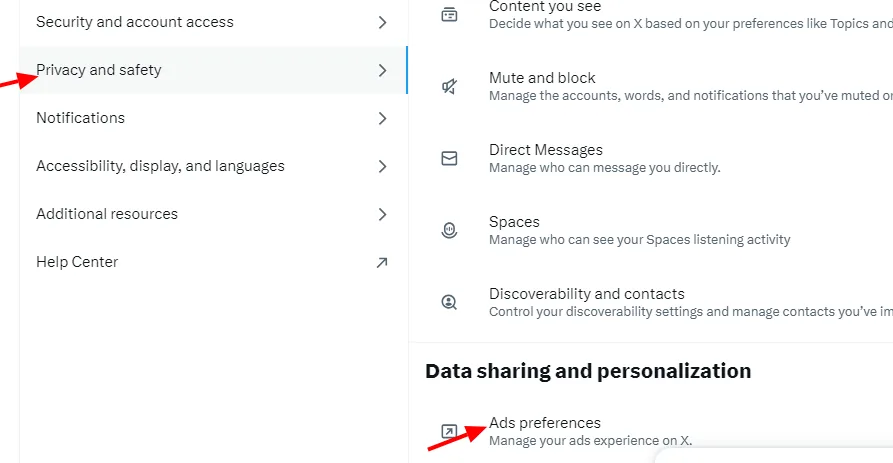This screenshot has width=893, height=463.
Task: Open Mute and block settings
Action: 542,78
